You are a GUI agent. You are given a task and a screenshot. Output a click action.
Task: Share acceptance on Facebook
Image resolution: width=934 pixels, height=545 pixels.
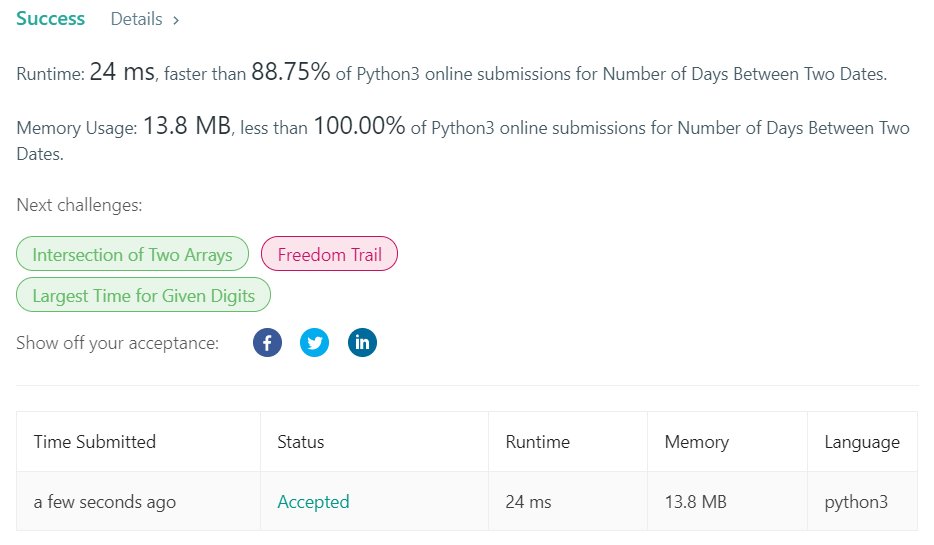click(x=267, y=343)
